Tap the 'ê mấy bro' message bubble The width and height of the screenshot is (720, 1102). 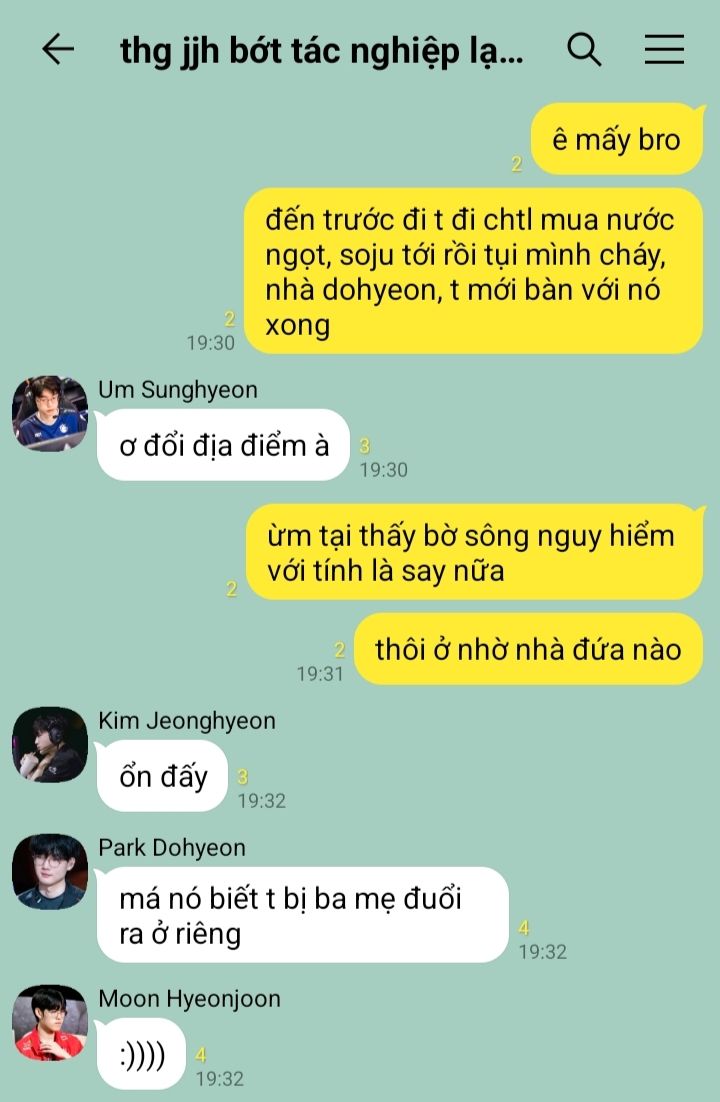[617, 139]
